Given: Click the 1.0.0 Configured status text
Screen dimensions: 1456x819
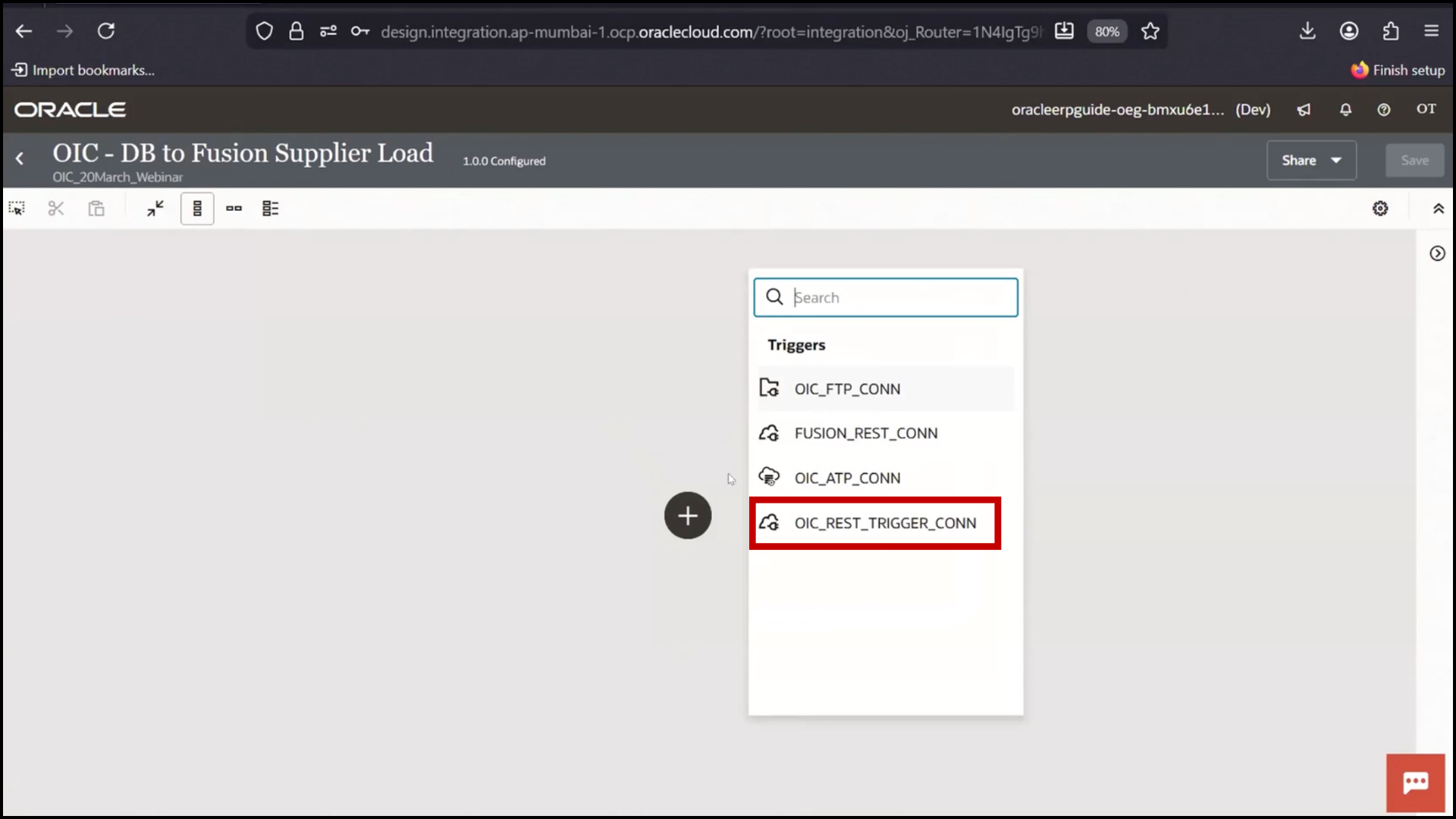Looking at the screenshot, I should [504, 162].
